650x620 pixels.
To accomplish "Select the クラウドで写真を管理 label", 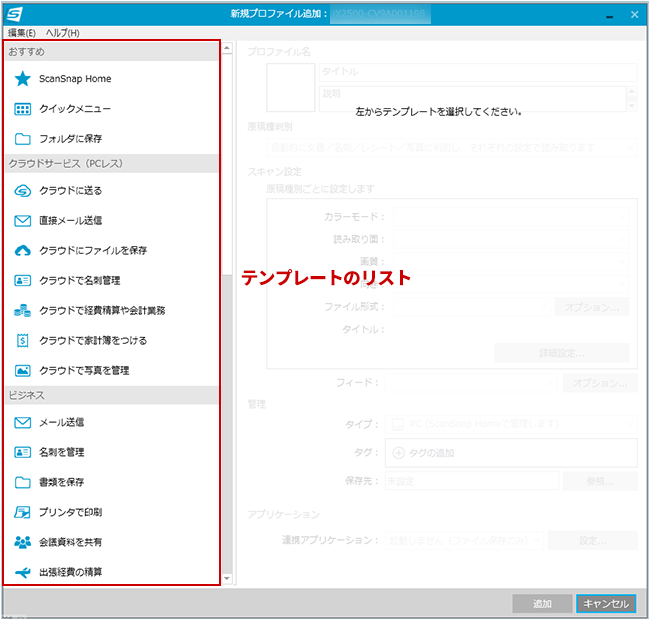I will coord(84,371).
